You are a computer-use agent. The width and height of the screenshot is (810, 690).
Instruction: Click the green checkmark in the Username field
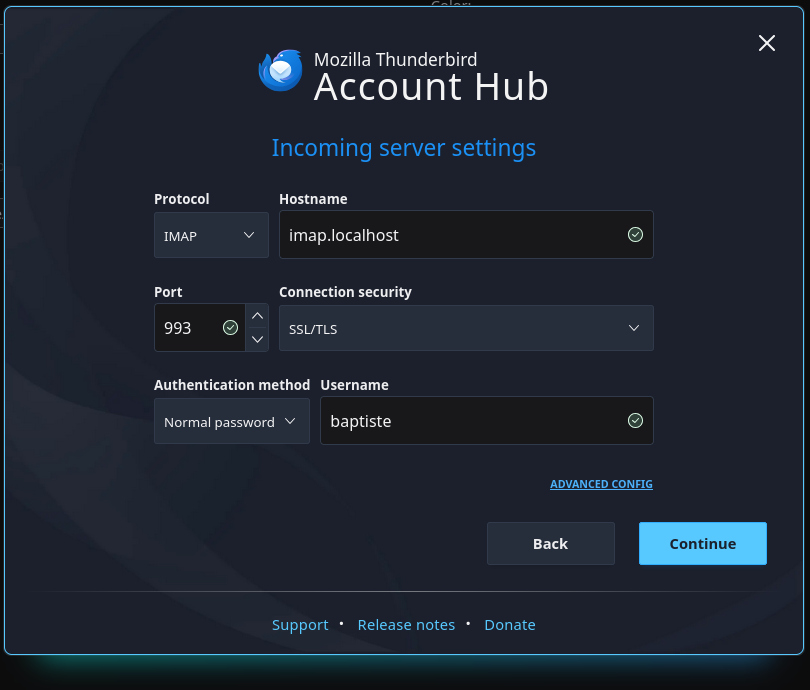[x=635, y=420]
